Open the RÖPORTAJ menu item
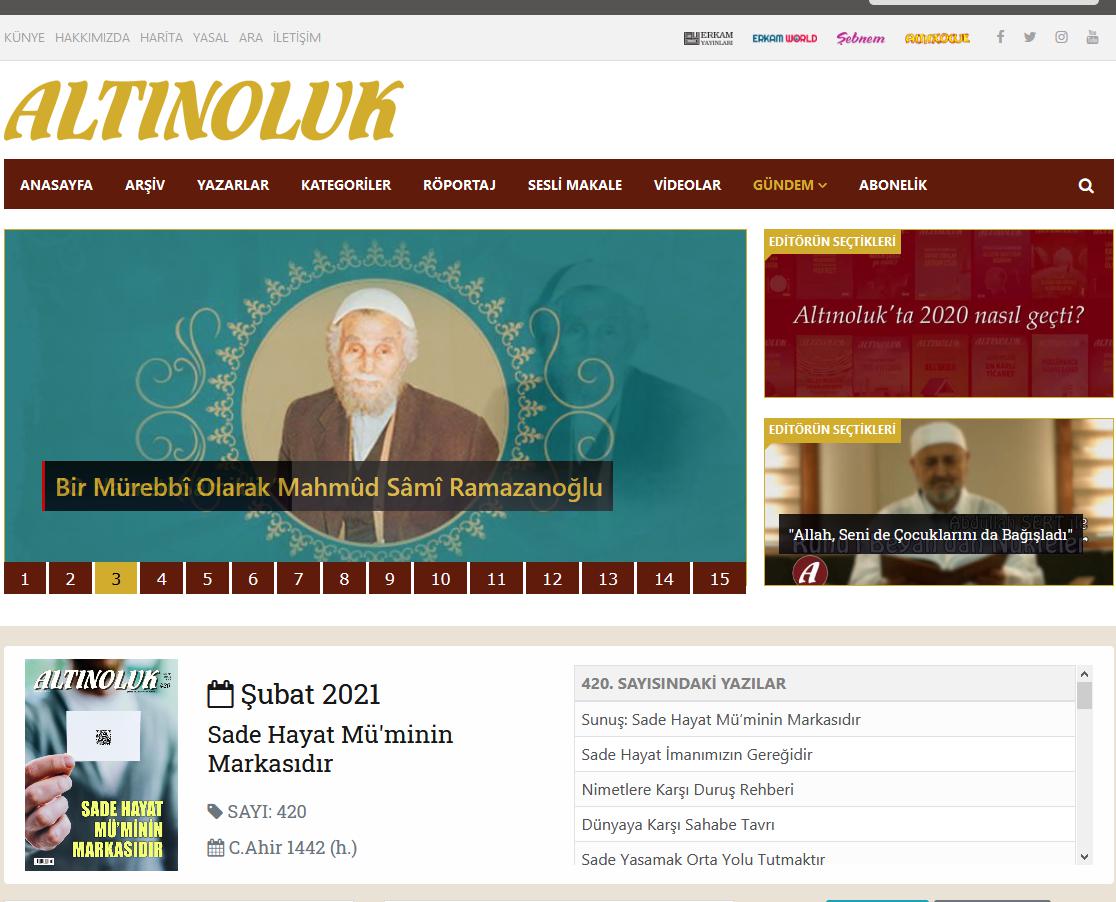The image size is (1116, 902). 459,185
